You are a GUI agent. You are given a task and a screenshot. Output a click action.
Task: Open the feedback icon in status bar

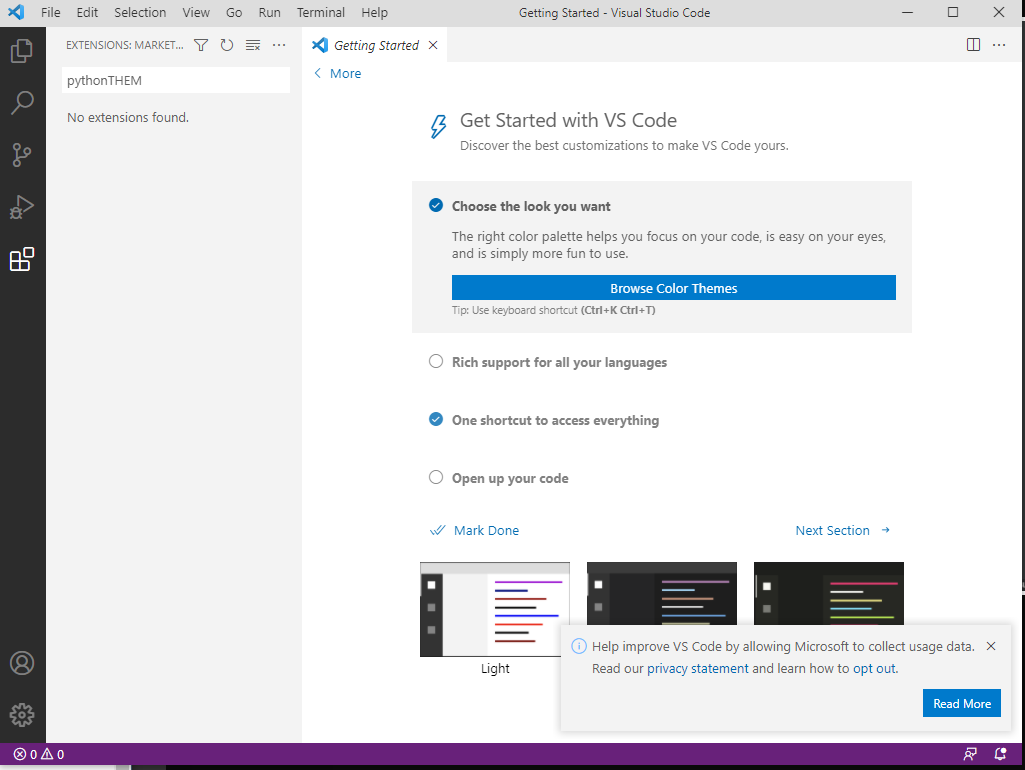tap(970, 754)
